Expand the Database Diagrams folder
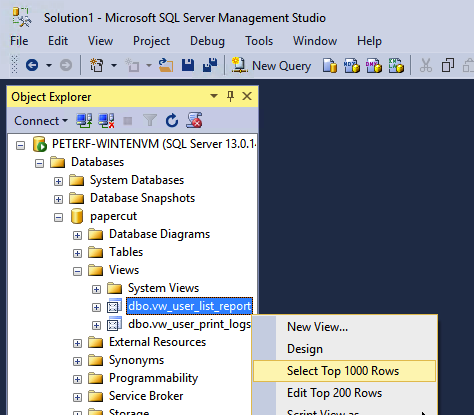This screenshot has width=474, height=415. [x=77, y=235]
